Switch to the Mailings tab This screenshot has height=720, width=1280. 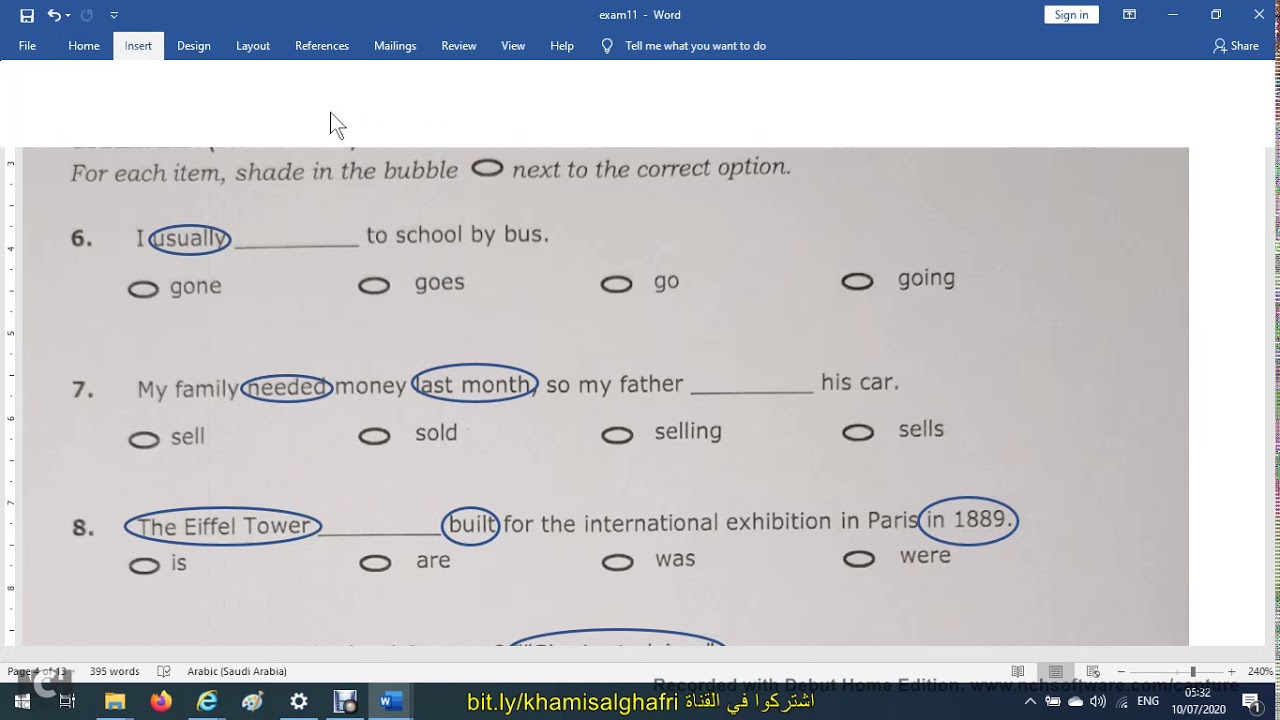[395, 46]
